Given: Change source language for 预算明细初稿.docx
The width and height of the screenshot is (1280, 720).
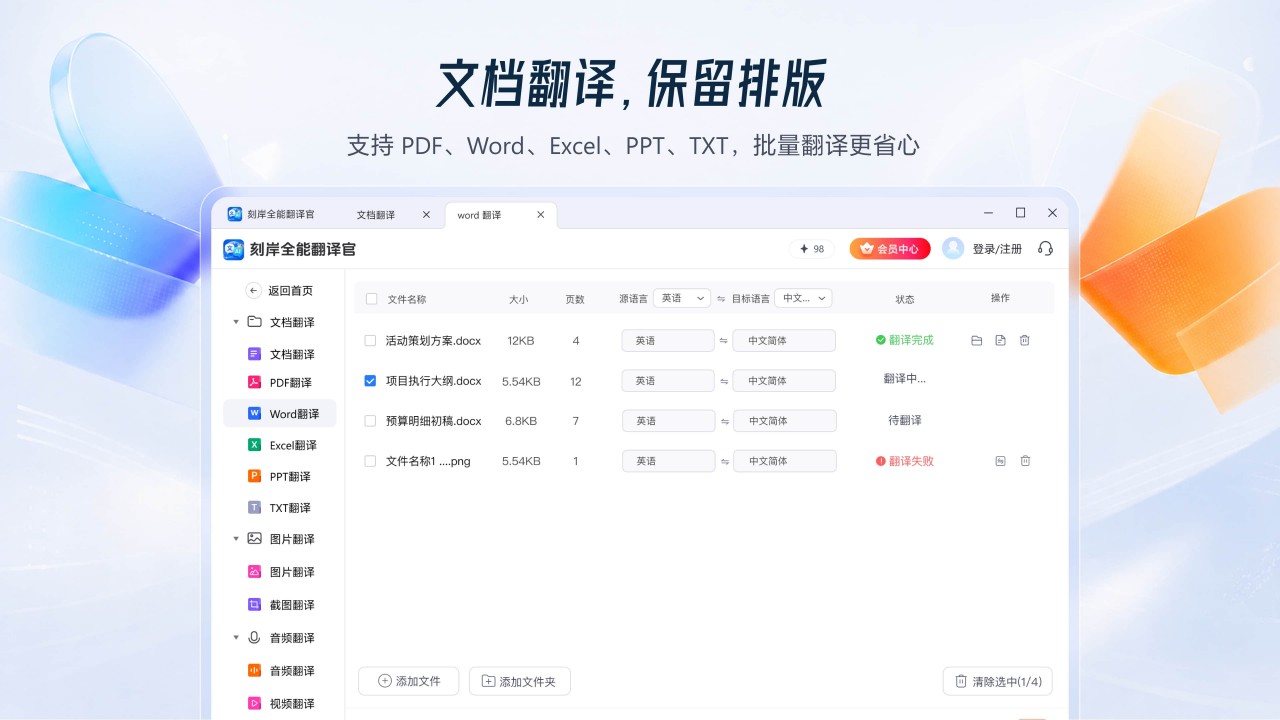Looking at the screenshot, I should [x=668, y=421].
